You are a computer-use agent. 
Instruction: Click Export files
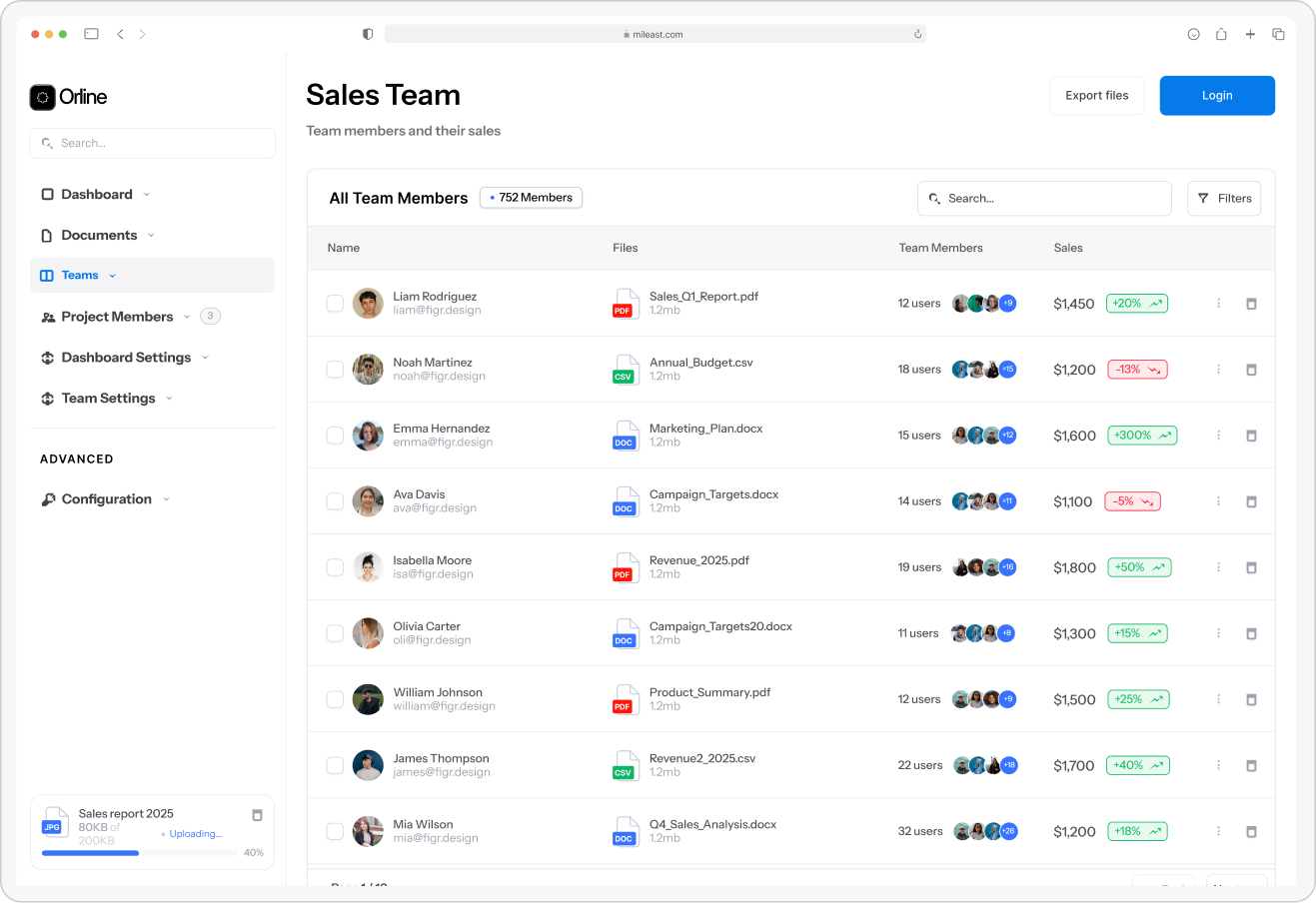click(x=1096, y=95)
